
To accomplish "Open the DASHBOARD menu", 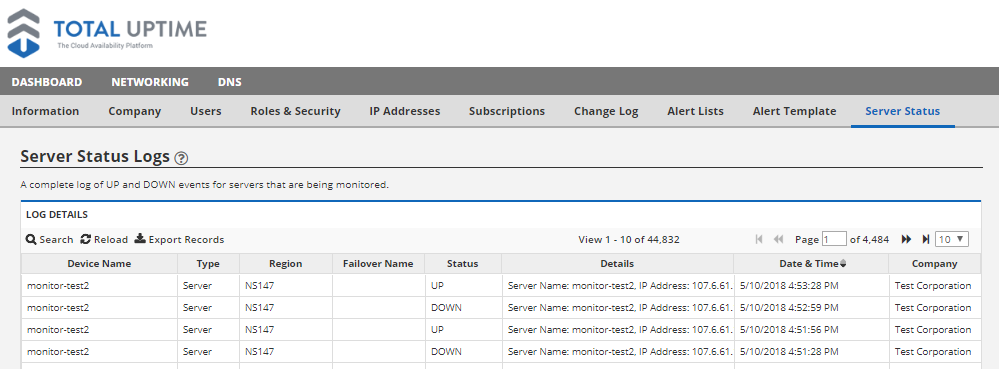I will click(47, 82).
